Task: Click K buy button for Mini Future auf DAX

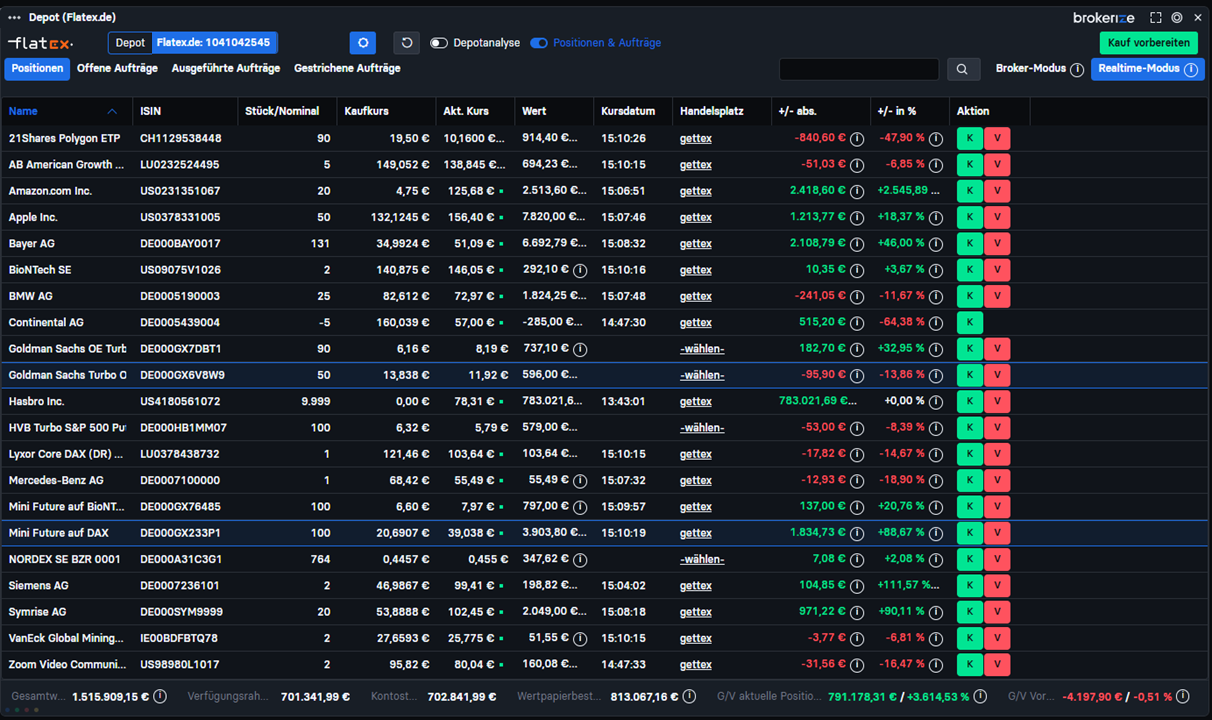Action: pos(969,533)
